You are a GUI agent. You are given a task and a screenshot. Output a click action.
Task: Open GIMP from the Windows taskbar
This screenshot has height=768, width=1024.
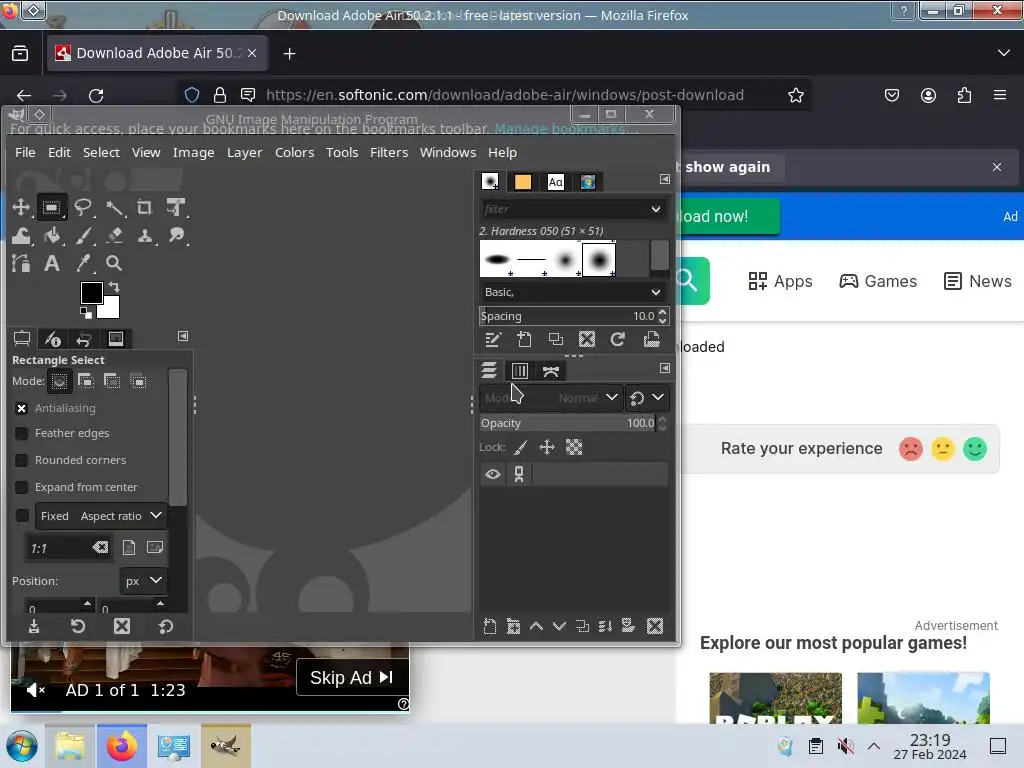[225, 746]
